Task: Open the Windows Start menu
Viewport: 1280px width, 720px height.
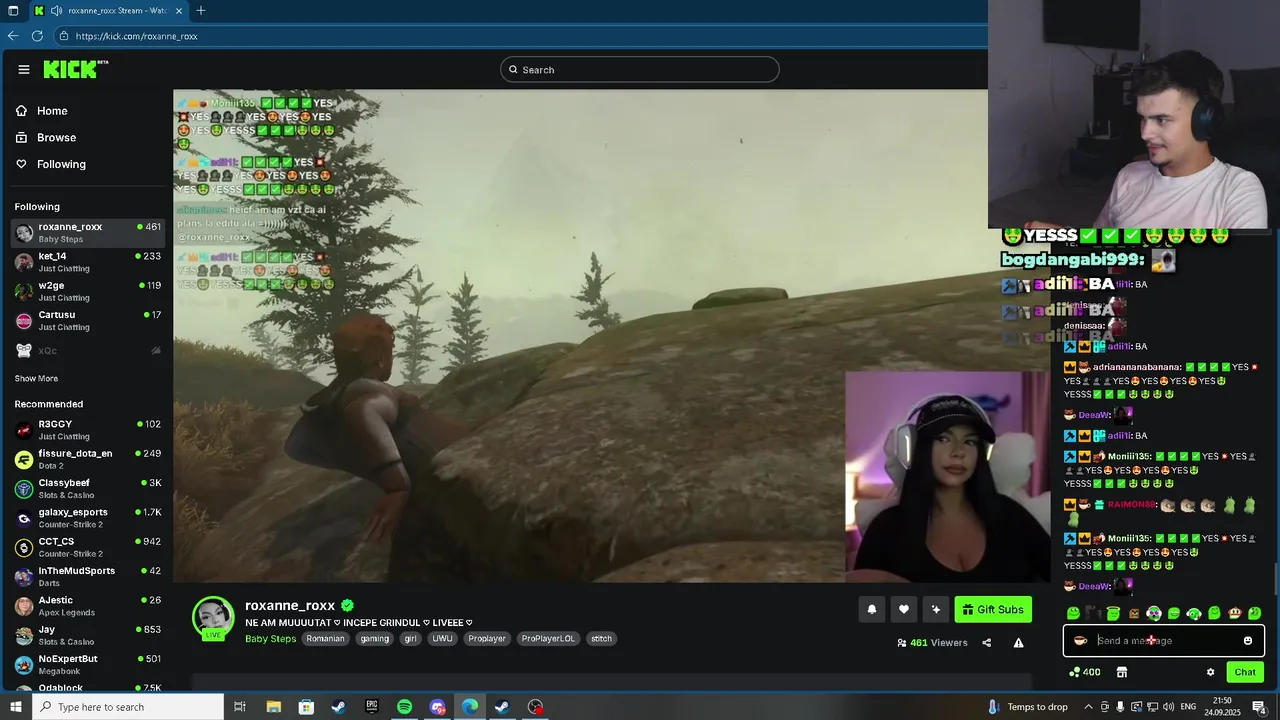Action: (x=14, y=707)
